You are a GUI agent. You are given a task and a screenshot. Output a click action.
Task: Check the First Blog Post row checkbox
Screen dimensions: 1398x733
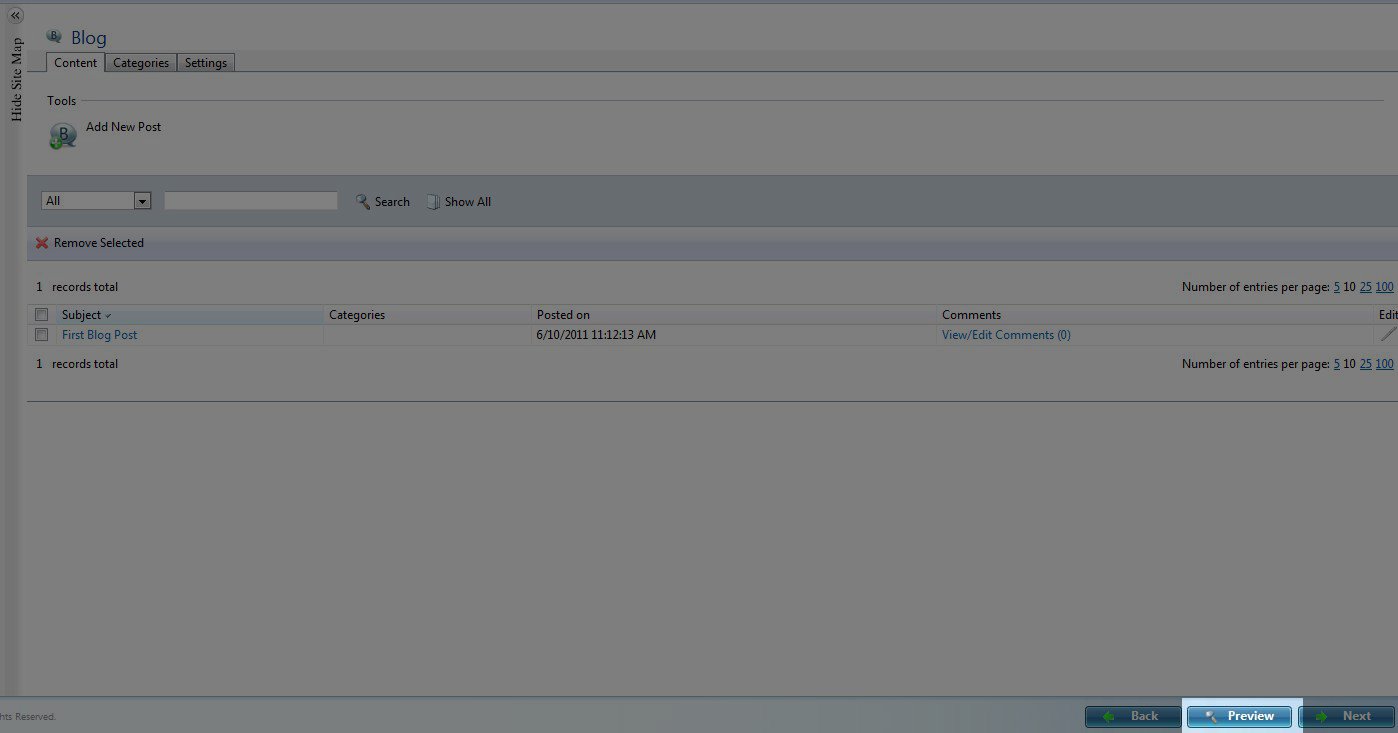click(x=42, y=335)
